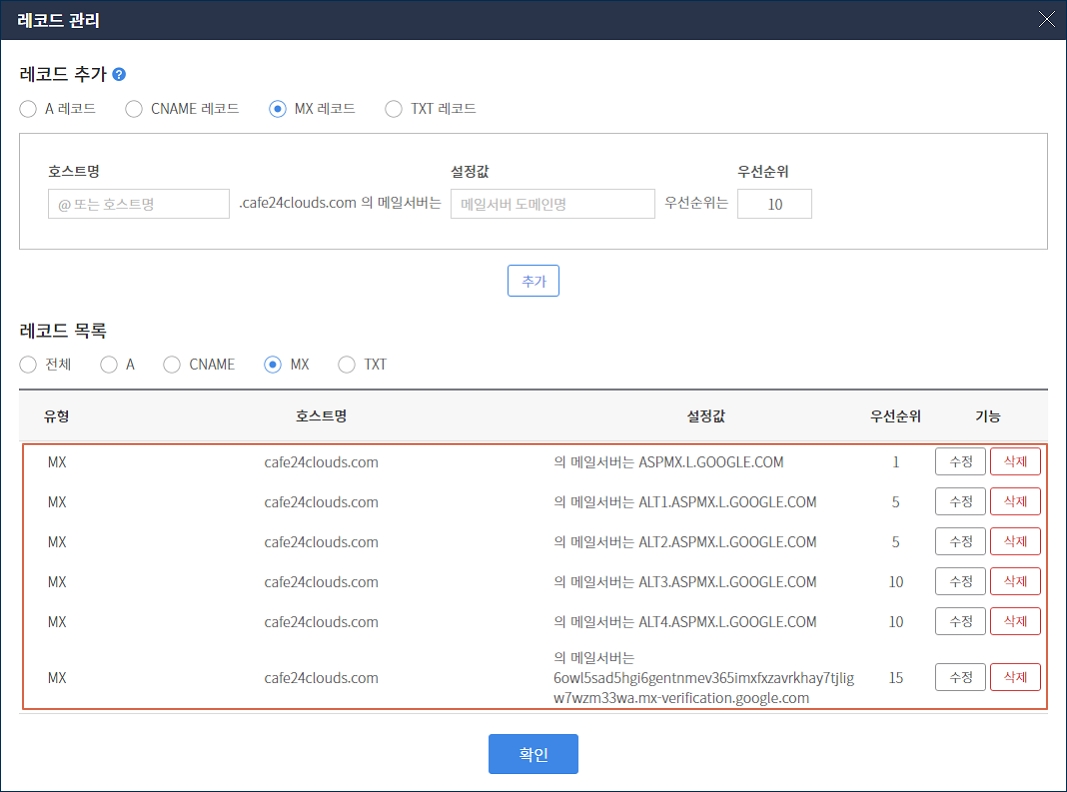Select the A 레코드 radio button
The height and width of the screenshot is (792, 1067).
point(28,109)
